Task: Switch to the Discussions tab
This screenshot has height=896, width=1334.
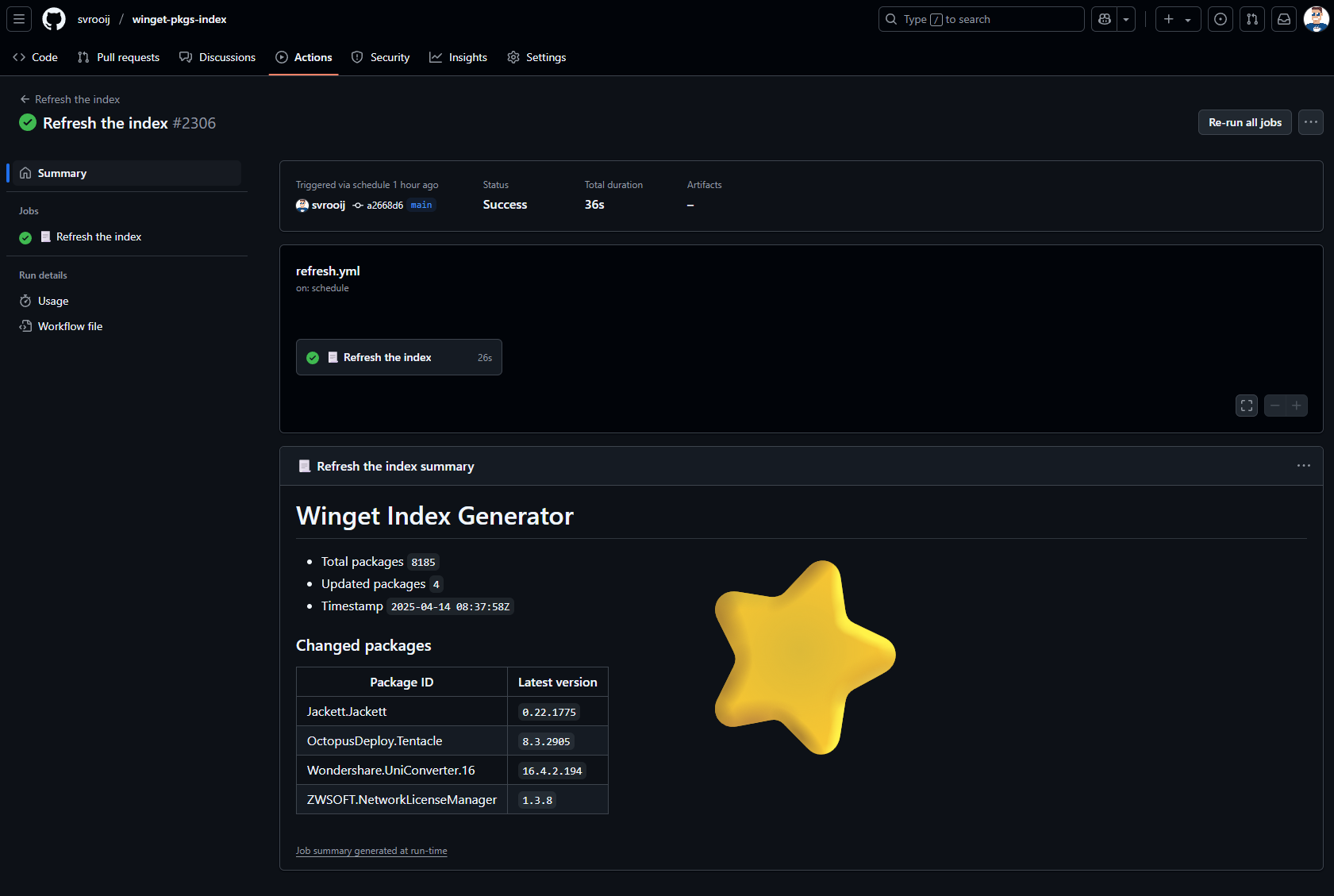Action: coord(217,57)
